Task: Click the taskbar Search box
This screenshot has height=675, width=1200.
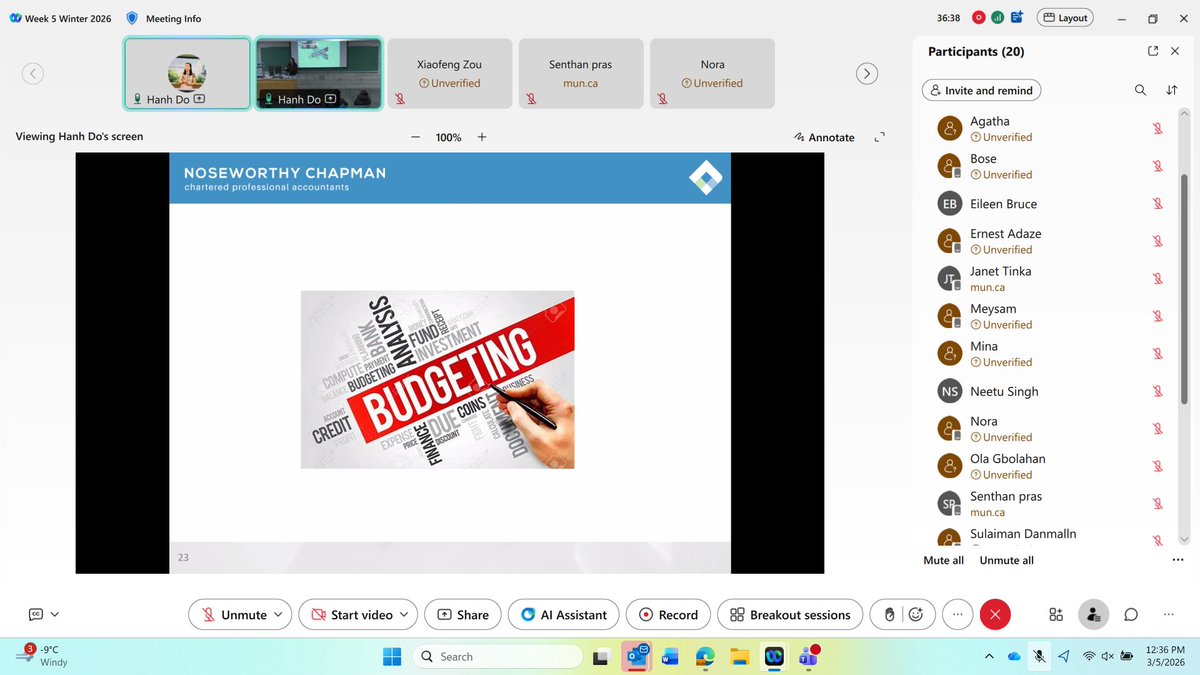Action: (x=497, y=656)
